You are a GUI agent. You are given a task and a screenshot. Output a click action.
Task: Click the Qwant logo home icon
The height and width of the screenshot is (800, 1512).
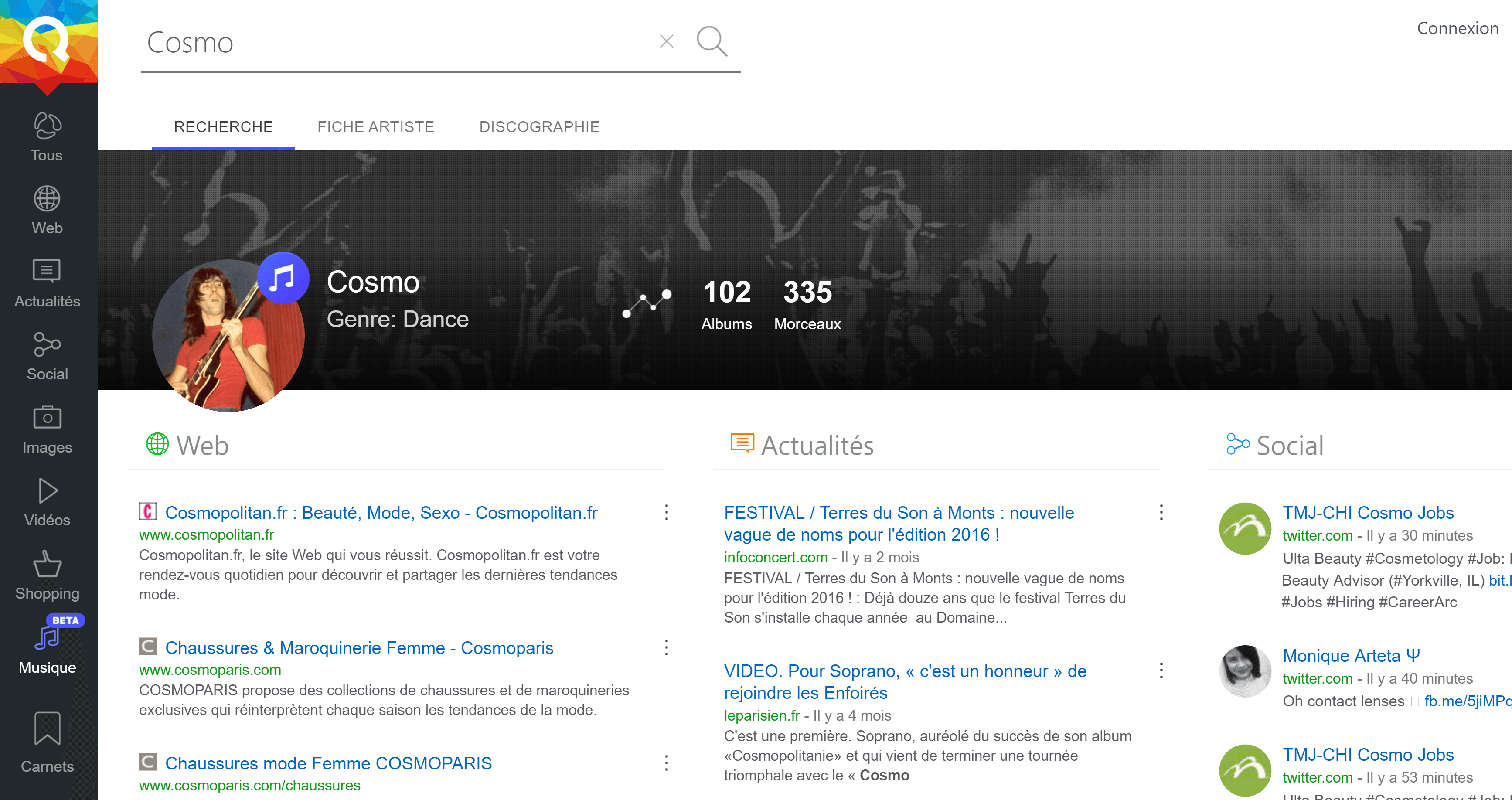pos(48,41)
